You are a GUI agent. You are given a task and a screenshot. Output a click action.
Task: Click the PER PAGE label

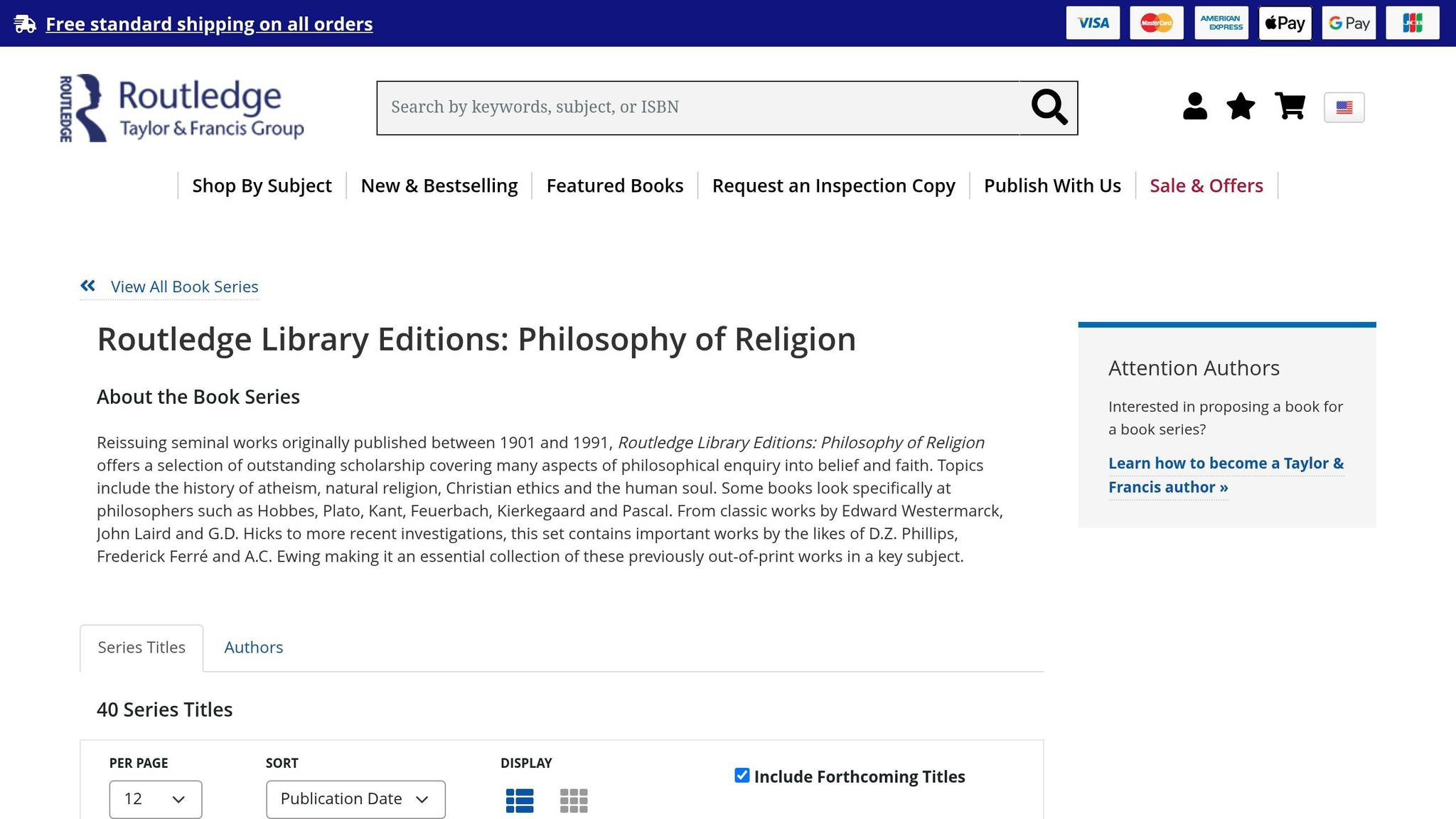139,763
